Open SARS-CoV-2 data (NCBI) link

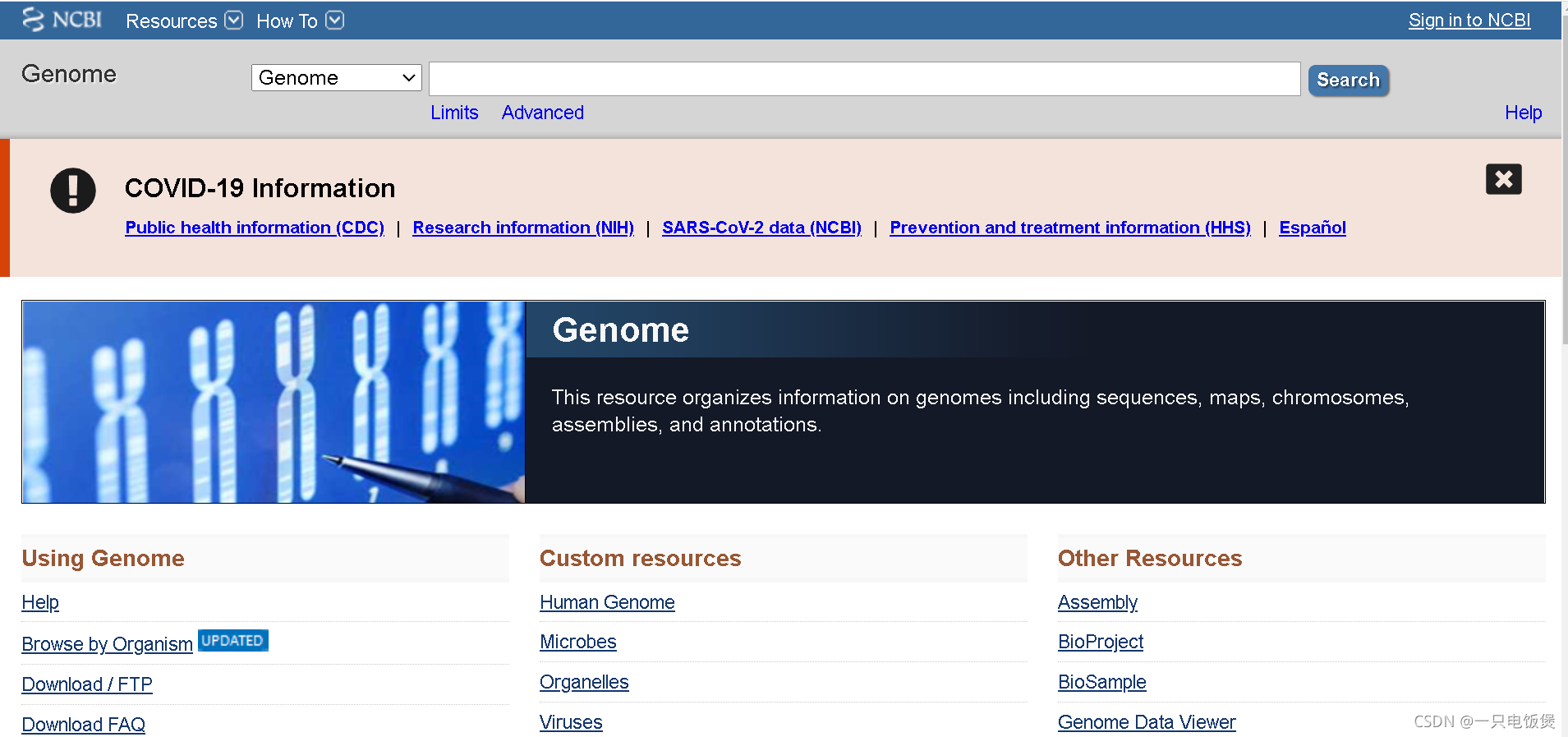point(761,228)
